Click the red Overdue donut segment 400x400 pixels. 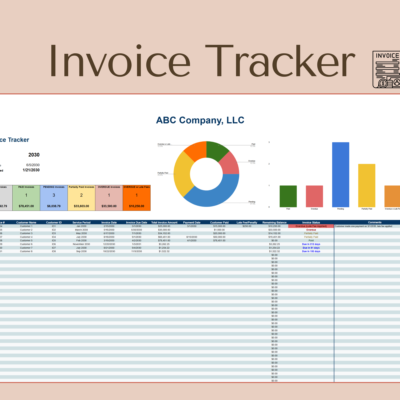[230, 164]
